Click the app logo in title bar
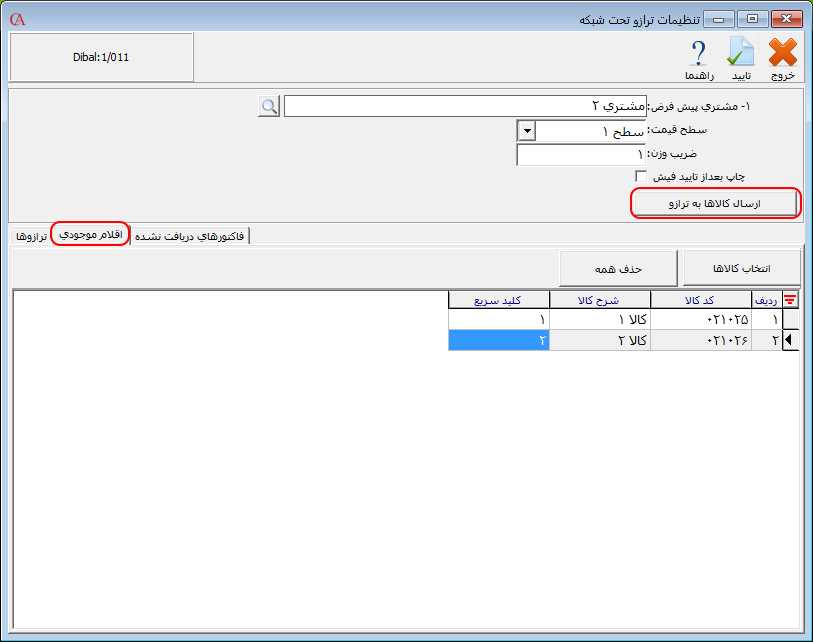Viewport: 813px width, 642px height. 17,19
